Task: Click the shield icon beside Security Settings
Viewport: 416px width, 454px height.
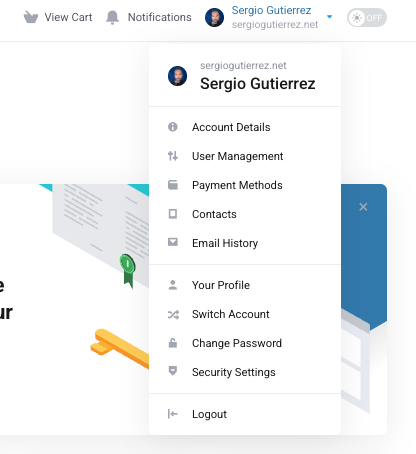Action: pyautogui.click(x=173, y=371)
